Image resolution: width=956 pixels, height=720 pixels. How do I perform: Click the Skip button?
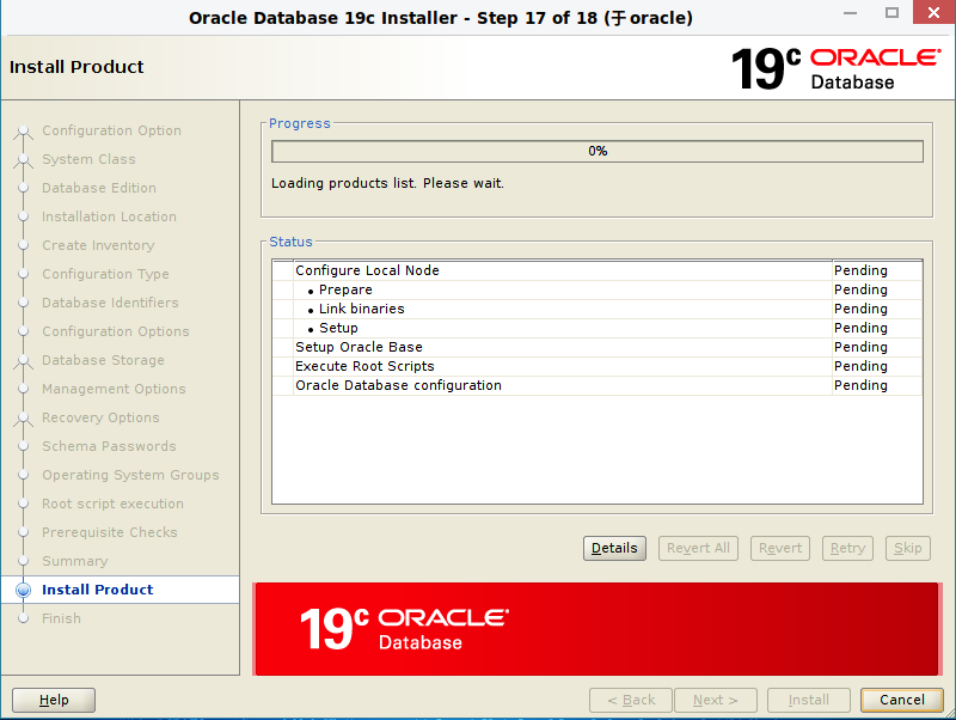tap(907, 548)
